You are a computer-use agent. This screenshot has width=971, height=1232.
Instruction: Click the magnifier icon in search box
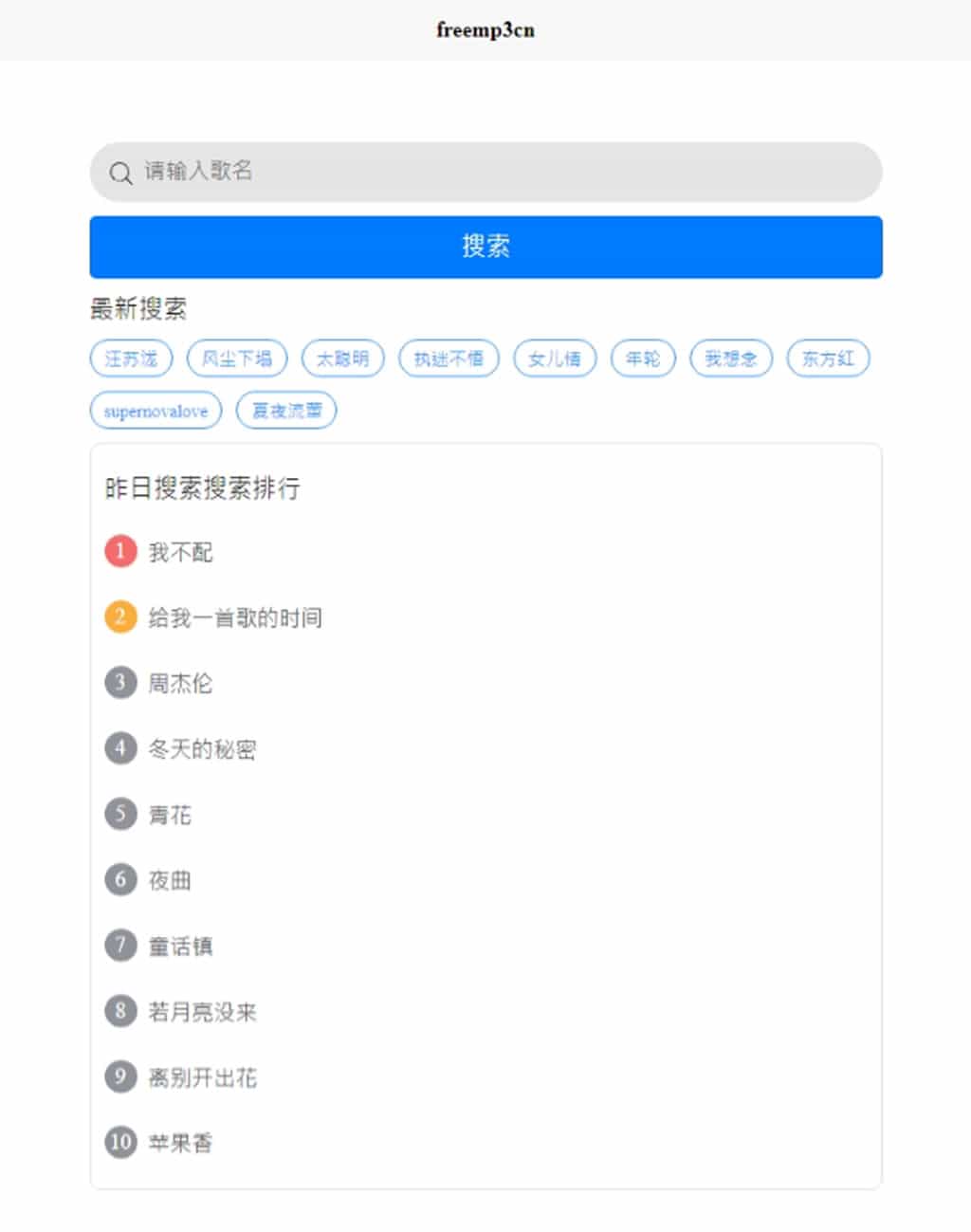(x=120, y=173)
